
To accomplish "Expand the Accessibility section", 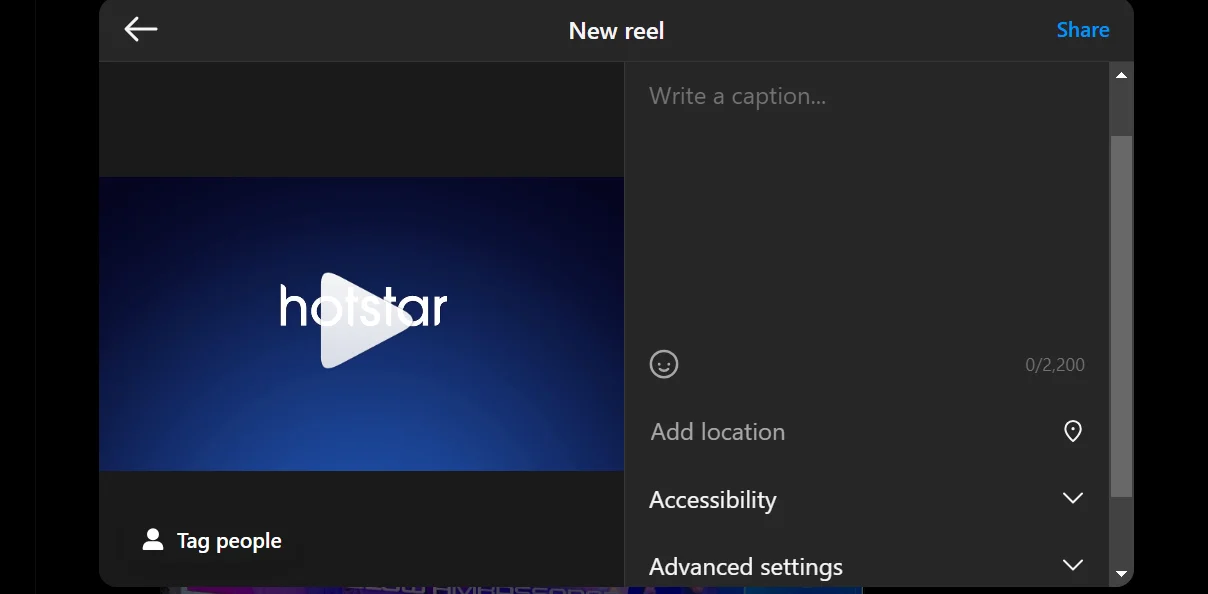I will tap(867, 499).
